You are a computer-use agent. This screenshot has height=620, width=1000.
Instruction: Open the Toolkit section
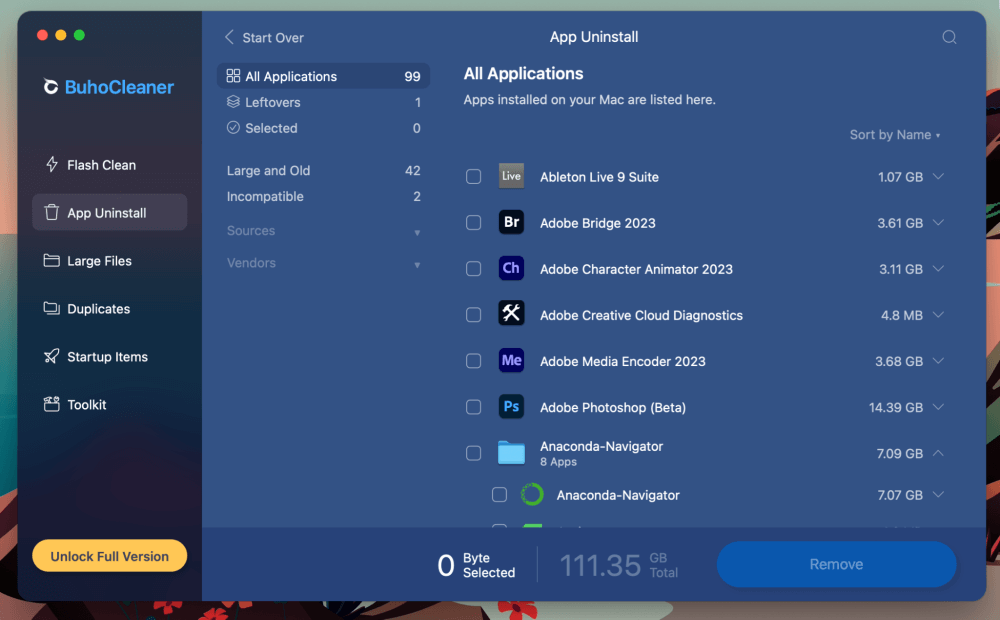tap(110, 404)
